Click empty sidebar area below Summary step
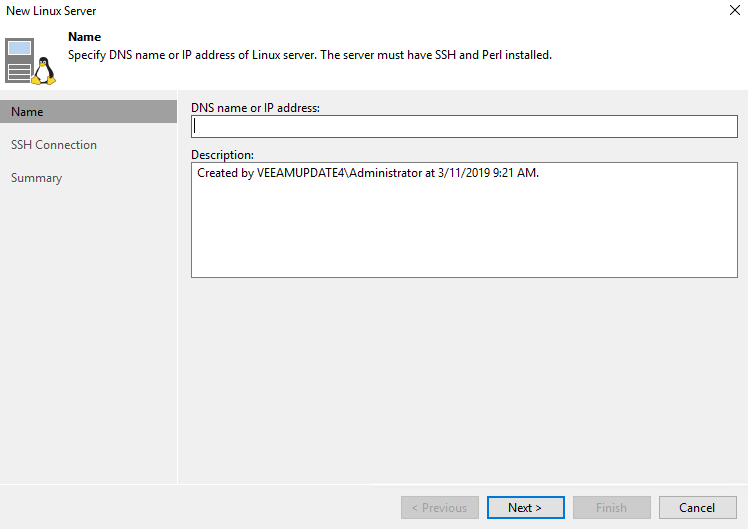This screenshot has height=529, width=748. (x=88, y=334)
